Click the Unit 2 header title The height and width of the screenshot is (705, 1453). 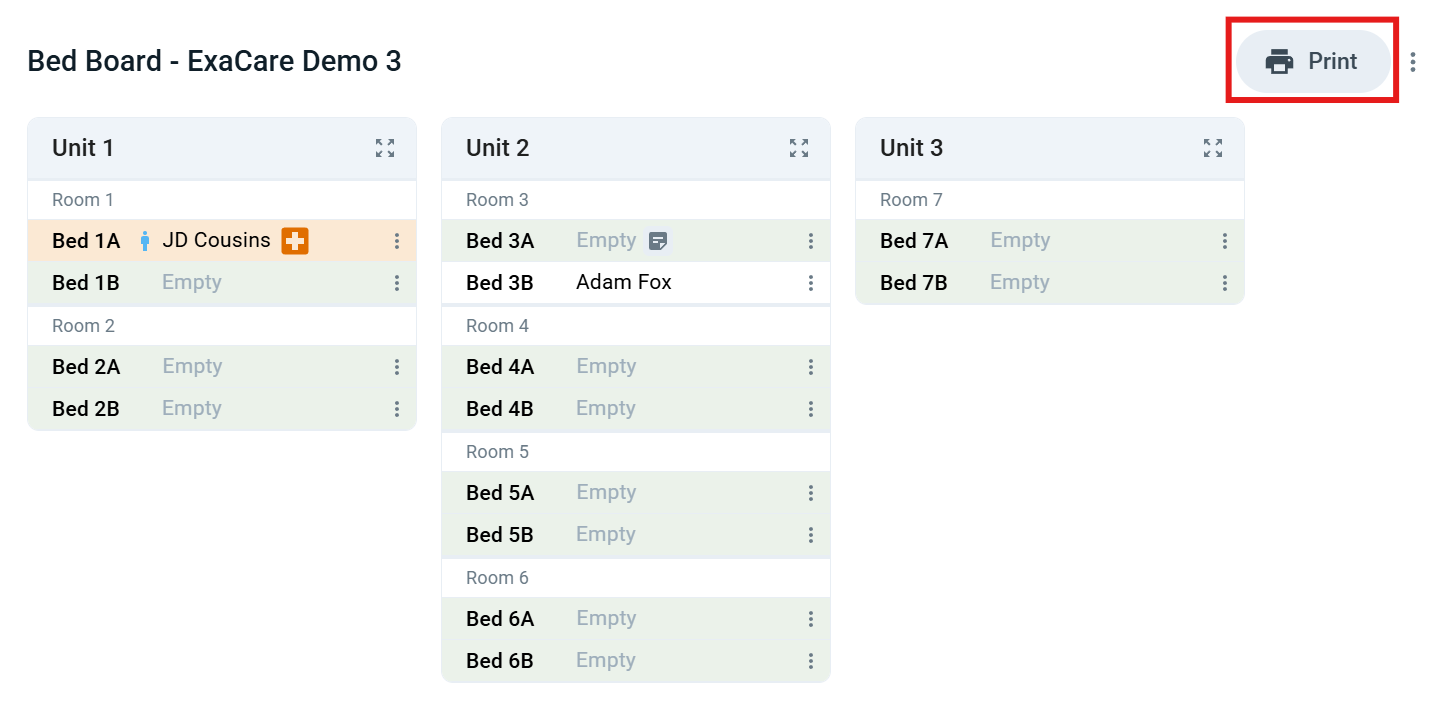[498, 148]
